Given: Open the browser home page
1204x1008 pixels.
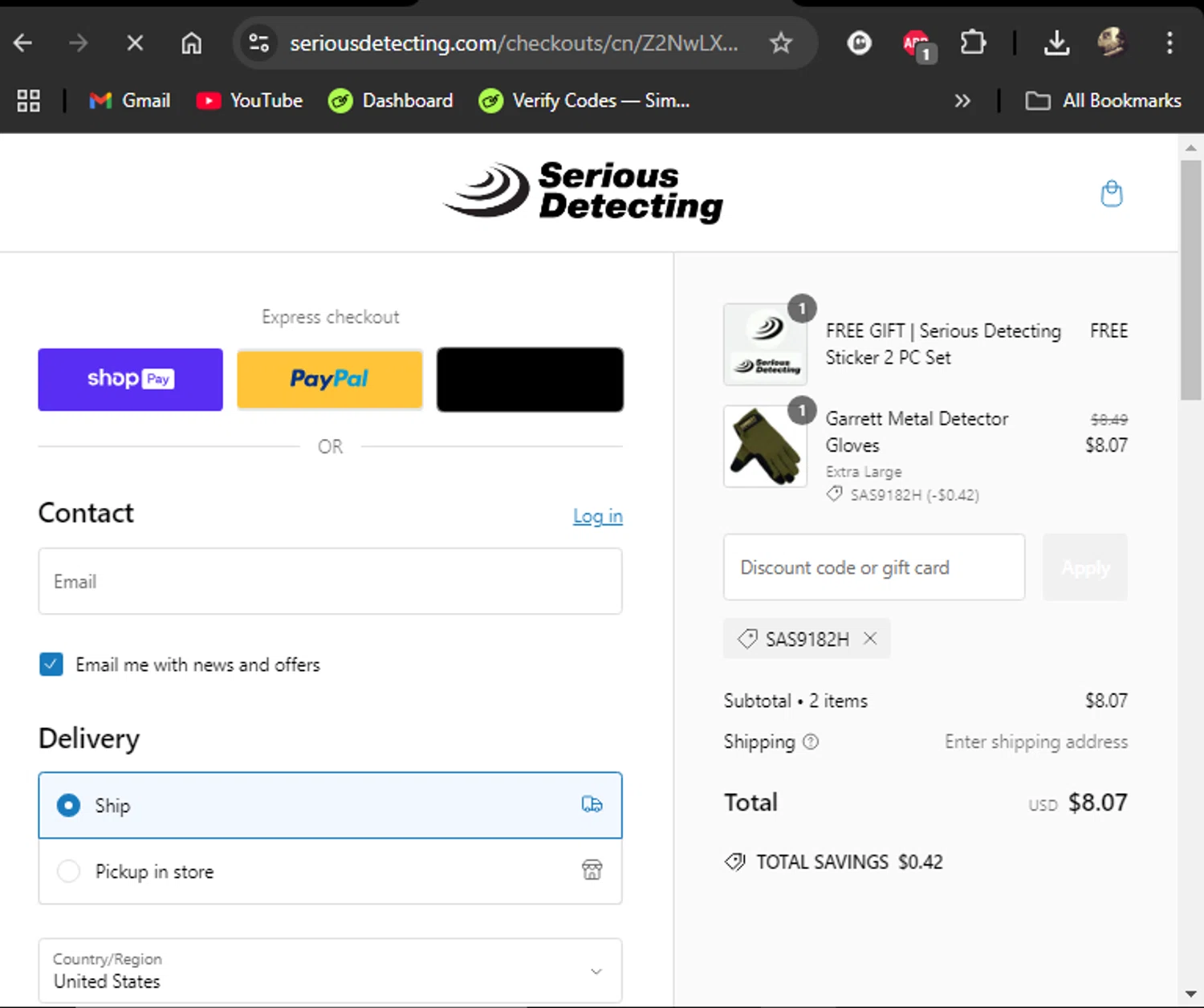Looking at the screenshot, I should click(x=191, y=43).
